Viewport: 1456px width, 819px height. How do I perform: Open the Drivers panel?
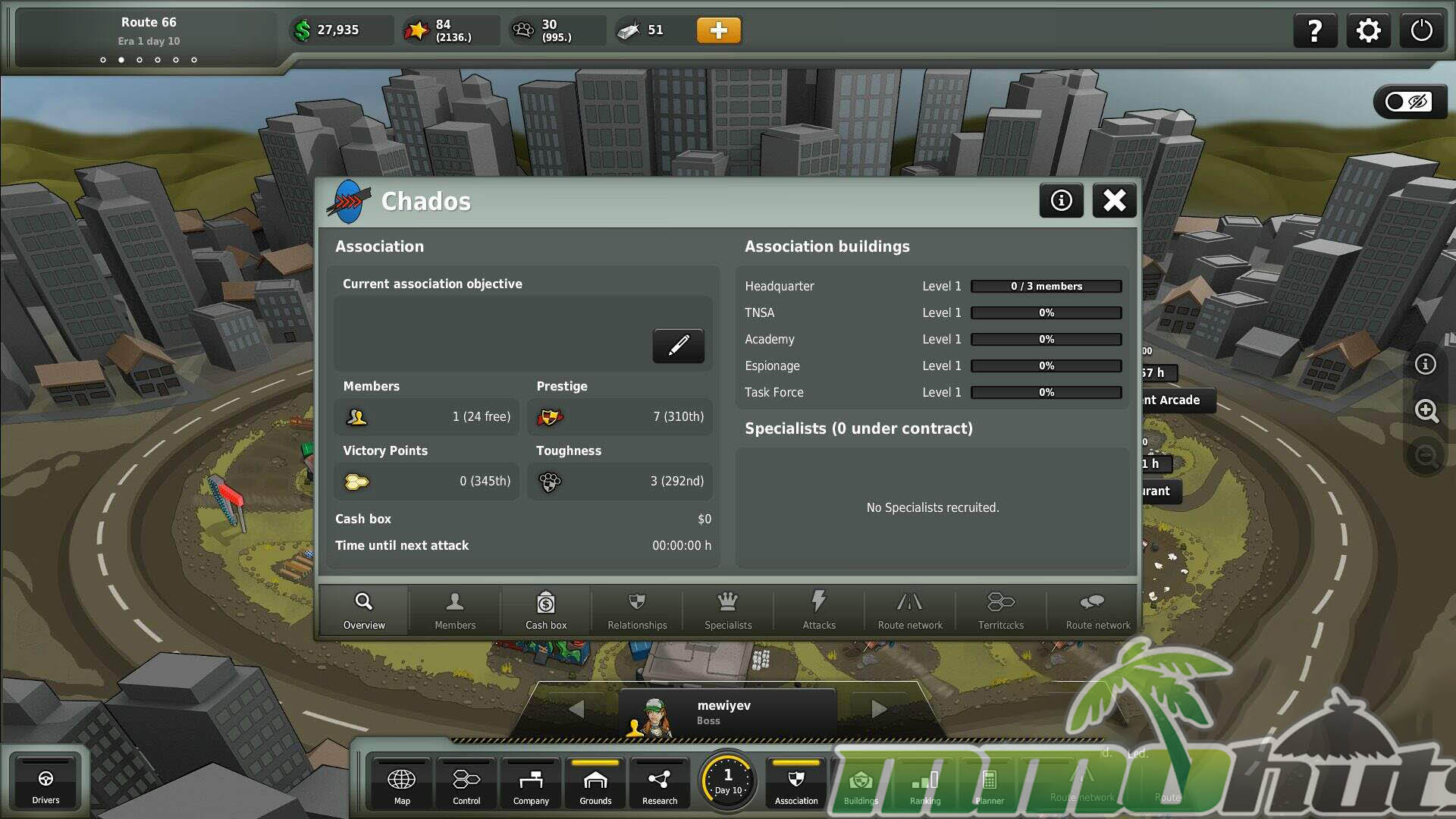click(45, 785)
